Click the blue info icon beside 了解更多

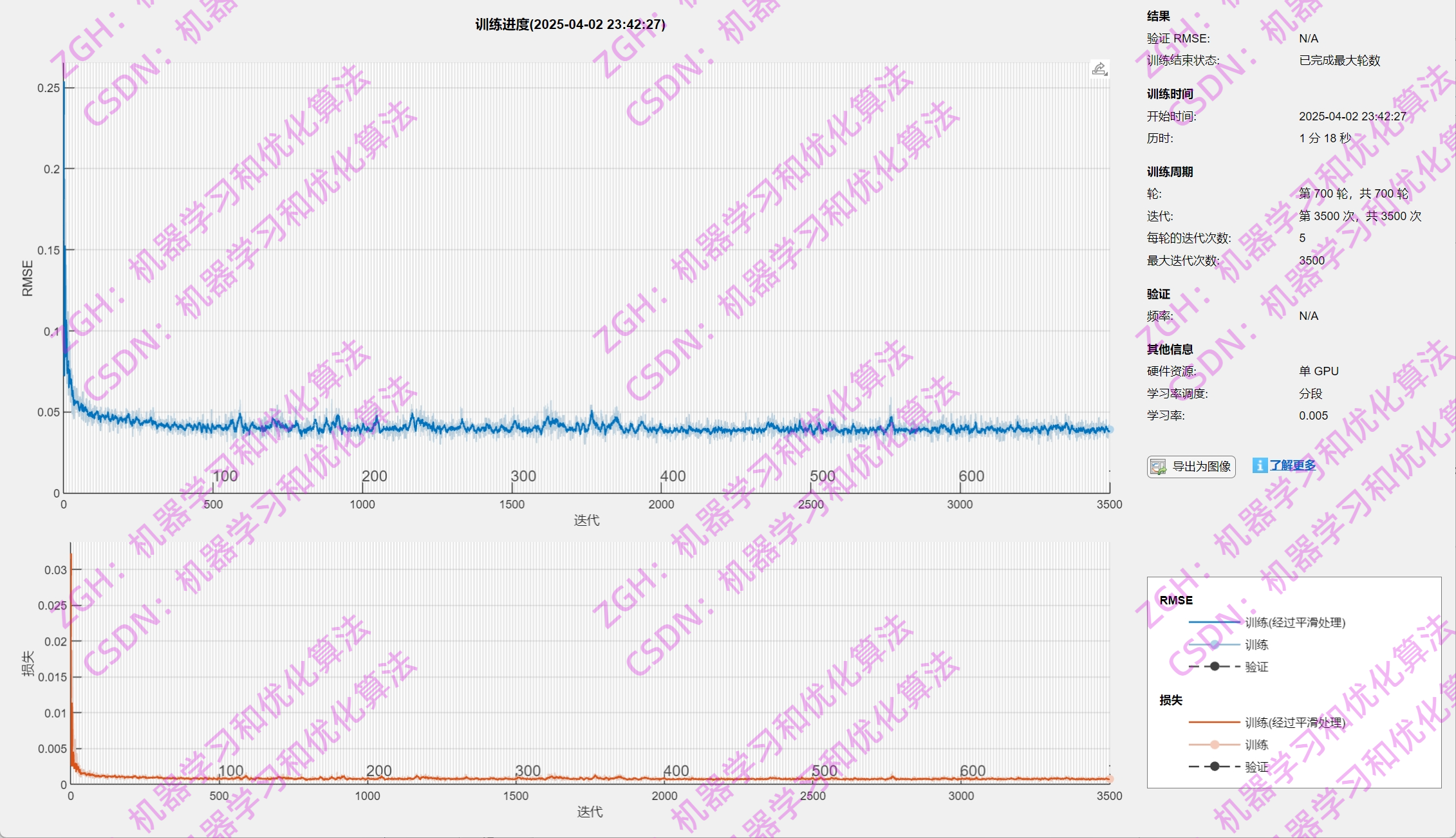1259,465
